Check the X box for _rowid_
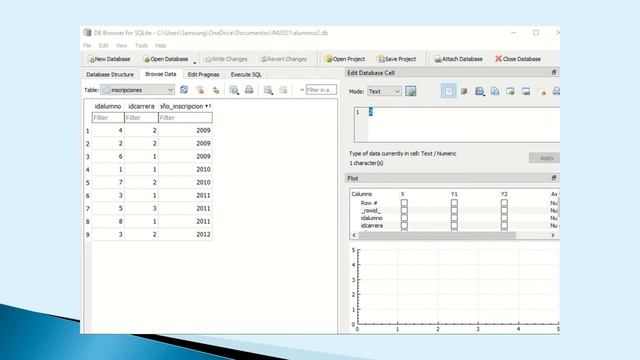This screenshot has height=360, width=640. (404, 210)
